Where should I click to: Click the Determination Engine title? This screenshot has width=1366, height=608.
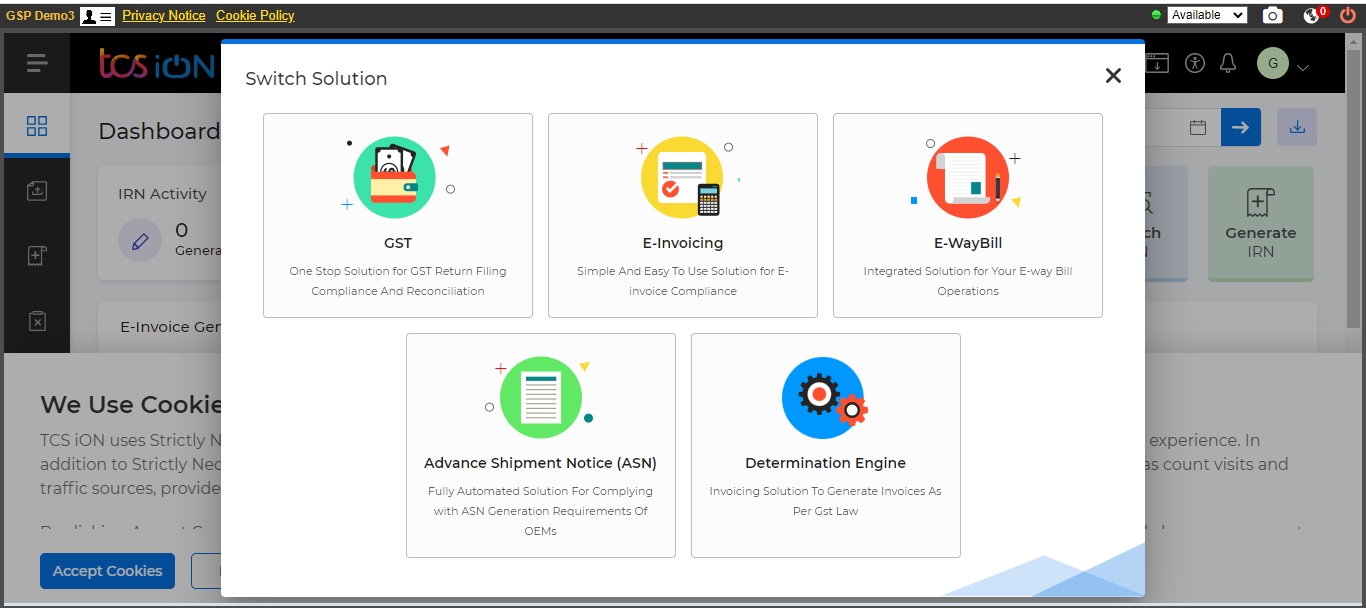826,463
